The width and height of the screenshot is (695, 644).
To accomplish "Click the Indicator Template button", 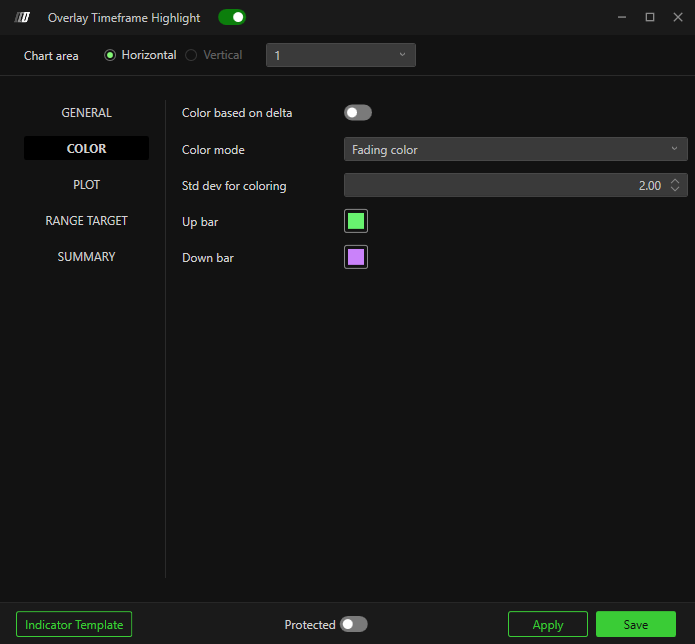I will pos(74,624).
